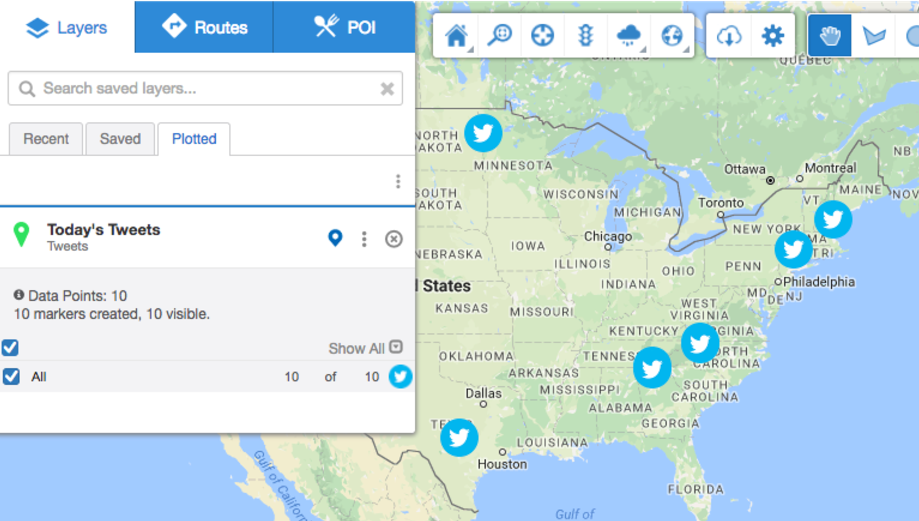The height and width of the screenshot is (521, 919).
Task: Clear the saved layers search box
Action: 387,89
